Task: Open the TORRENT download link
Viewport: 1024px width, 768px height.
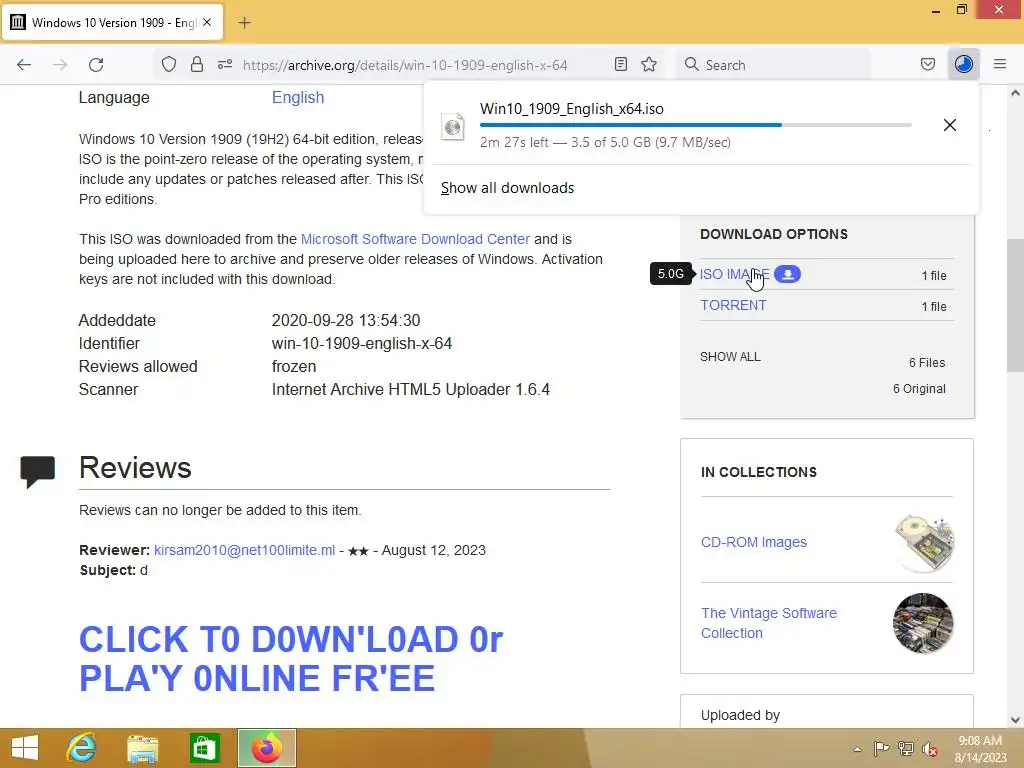Action: pyautogui.click(x=733, y=306)
